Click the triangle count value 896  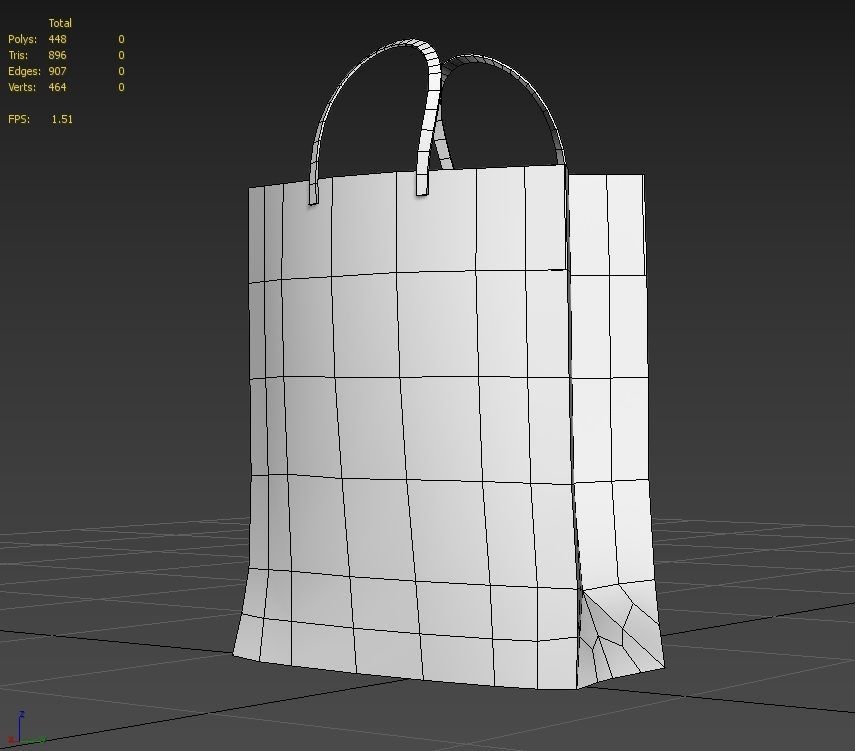point(57,55)
